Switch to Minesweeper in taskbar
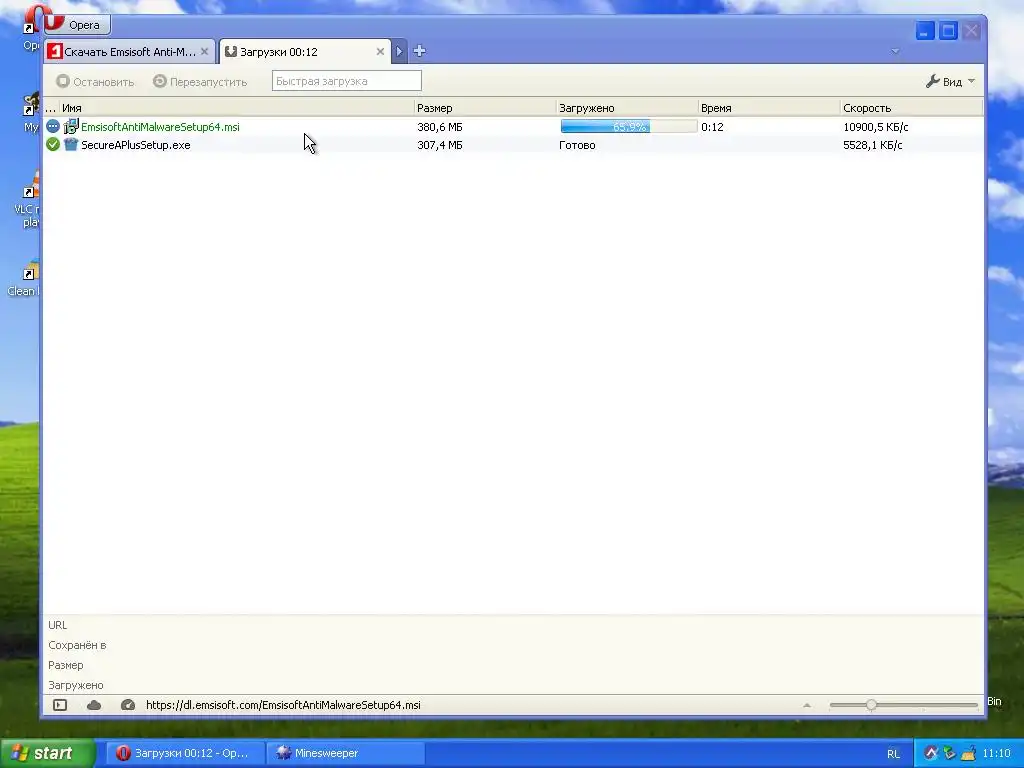This screenshot has height=768, width=1024. click(x=345, y=753)
